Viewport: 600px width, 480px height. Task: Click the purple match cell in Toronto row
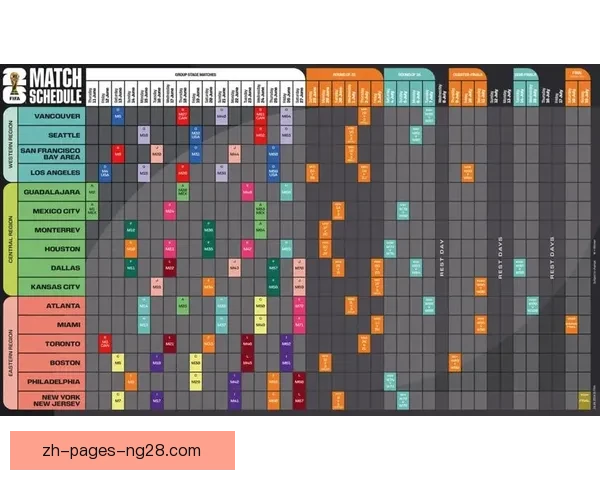[286, 344]
